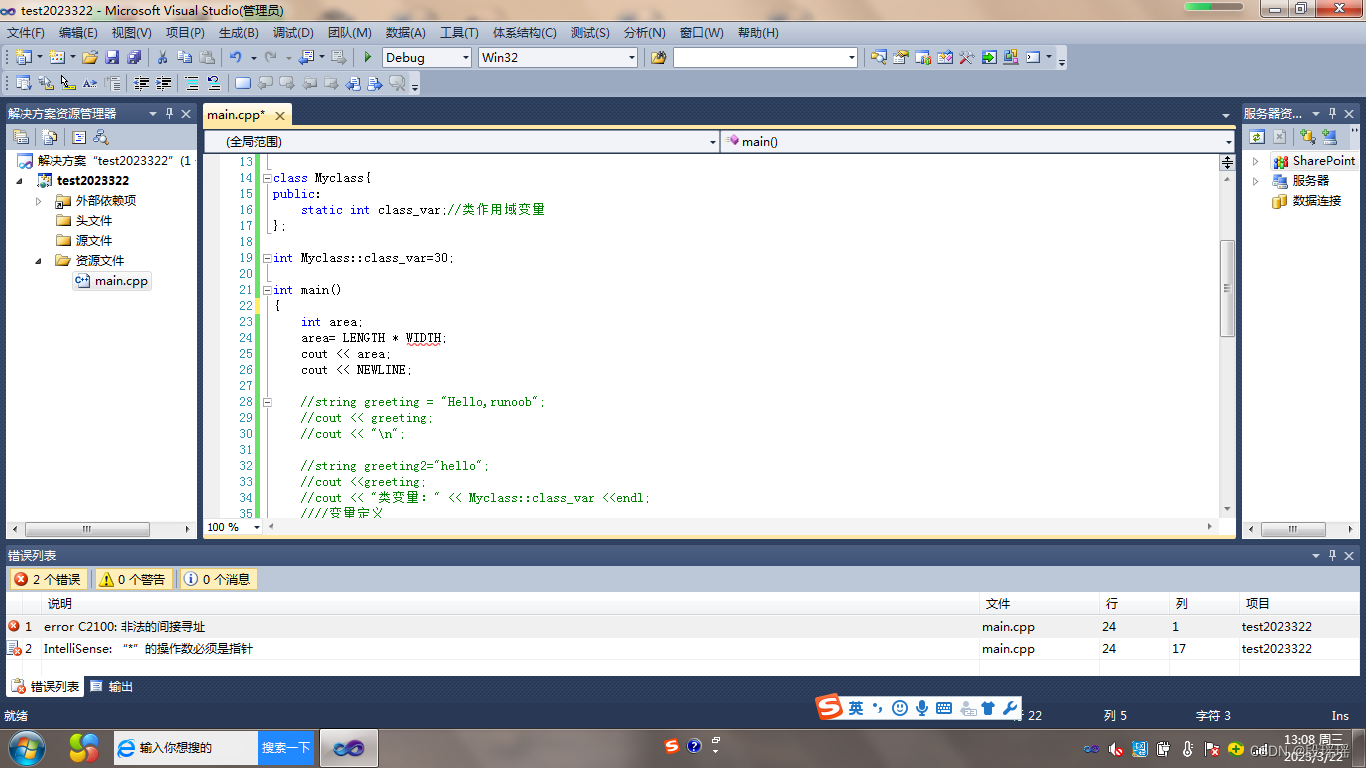This screenshot has width=1366, height=768.
Task: Click View Class Diagram icon in Solution Explorer
Action: click(100, 137)
